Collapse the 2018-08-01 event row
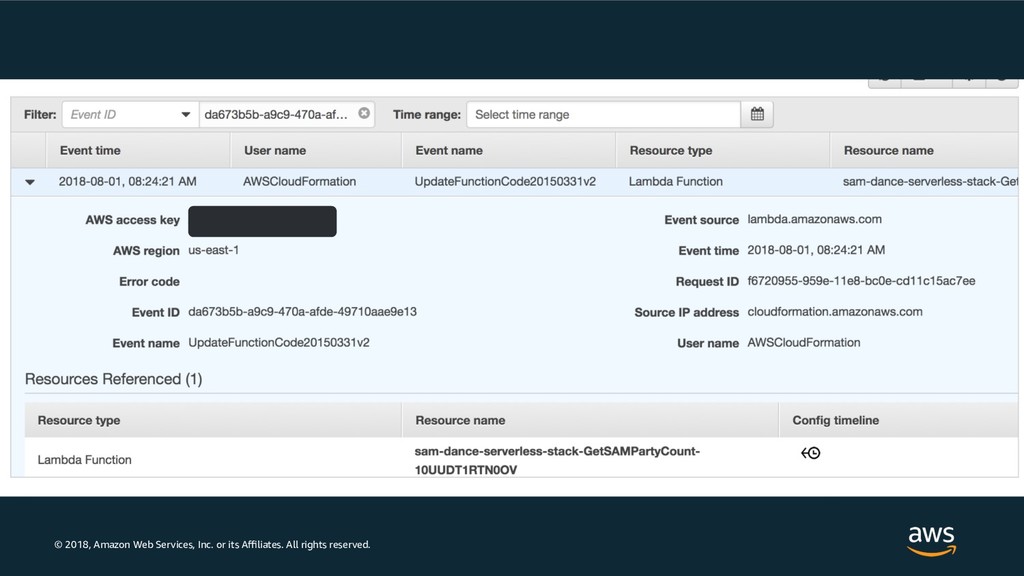Image resolution: width=1024 pixels, height=576 pixels. [x=30, y=182]
